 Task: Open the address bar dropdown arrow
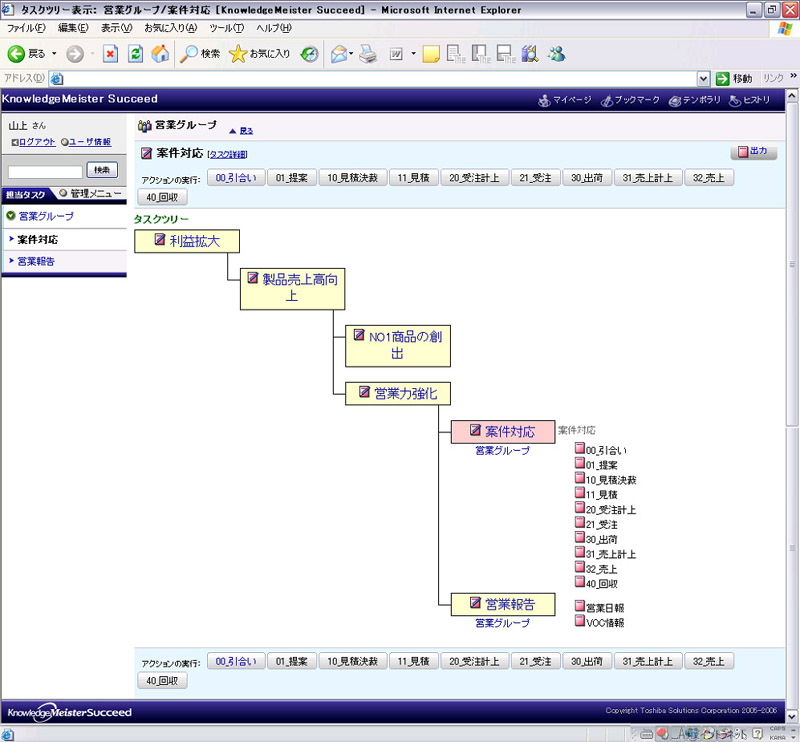[x=704, y=79]
